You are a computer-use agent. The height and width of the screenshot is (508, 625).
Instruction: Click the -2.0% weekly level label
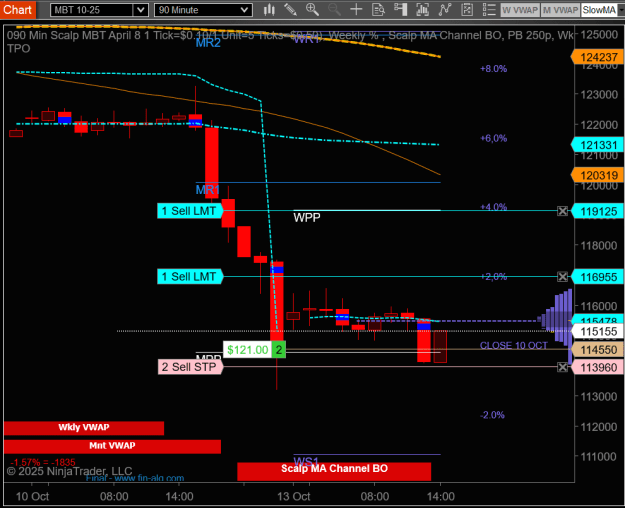pyautogui.click(x=492, y=415)
